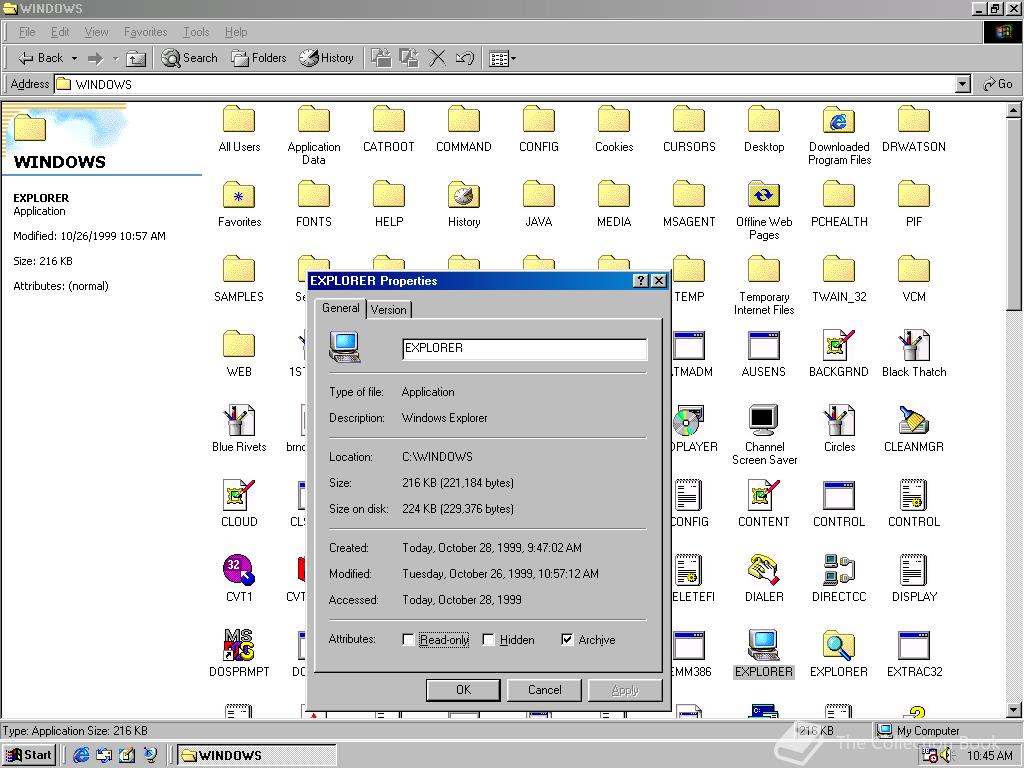Select the DIALER phone icon
The width and height of the screenshot is (1024, 768).
764,571
